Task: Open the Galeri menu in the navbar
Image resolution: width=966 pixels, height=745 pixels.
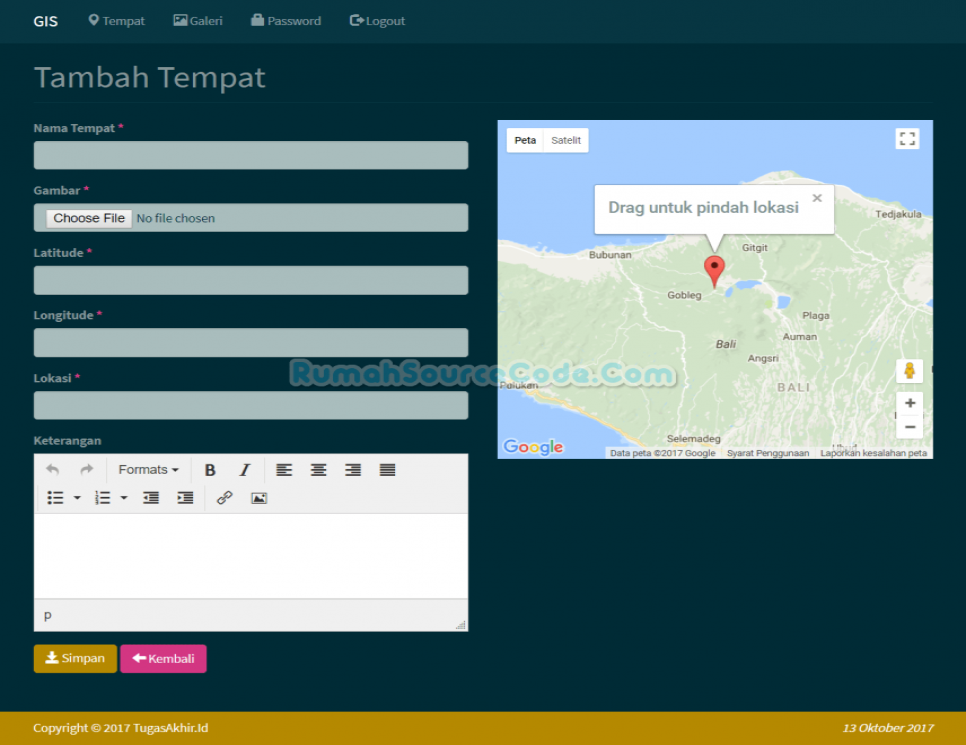Action: click(197, 20)
